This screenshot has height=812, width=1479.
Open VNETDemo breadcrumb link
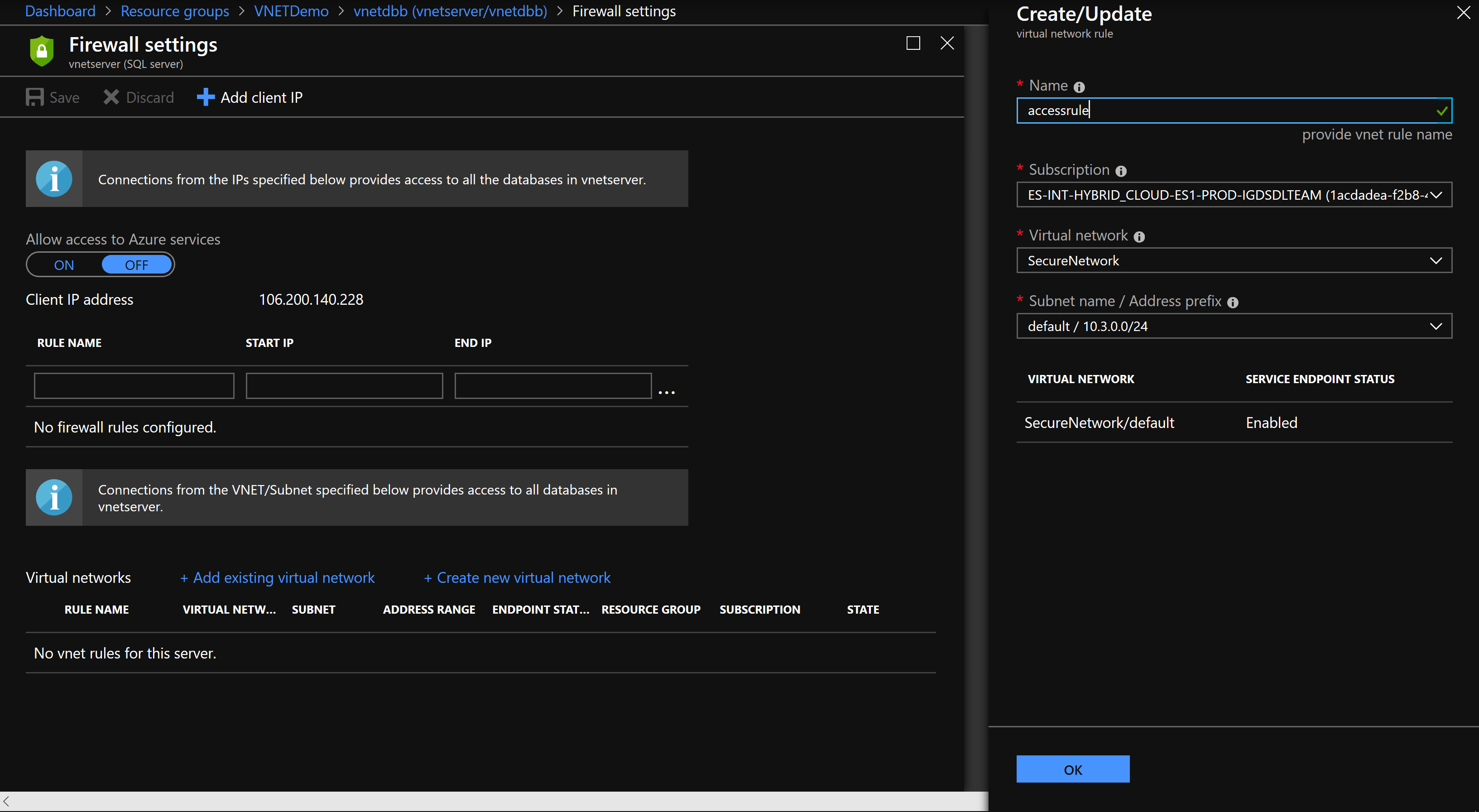(291, 11)
